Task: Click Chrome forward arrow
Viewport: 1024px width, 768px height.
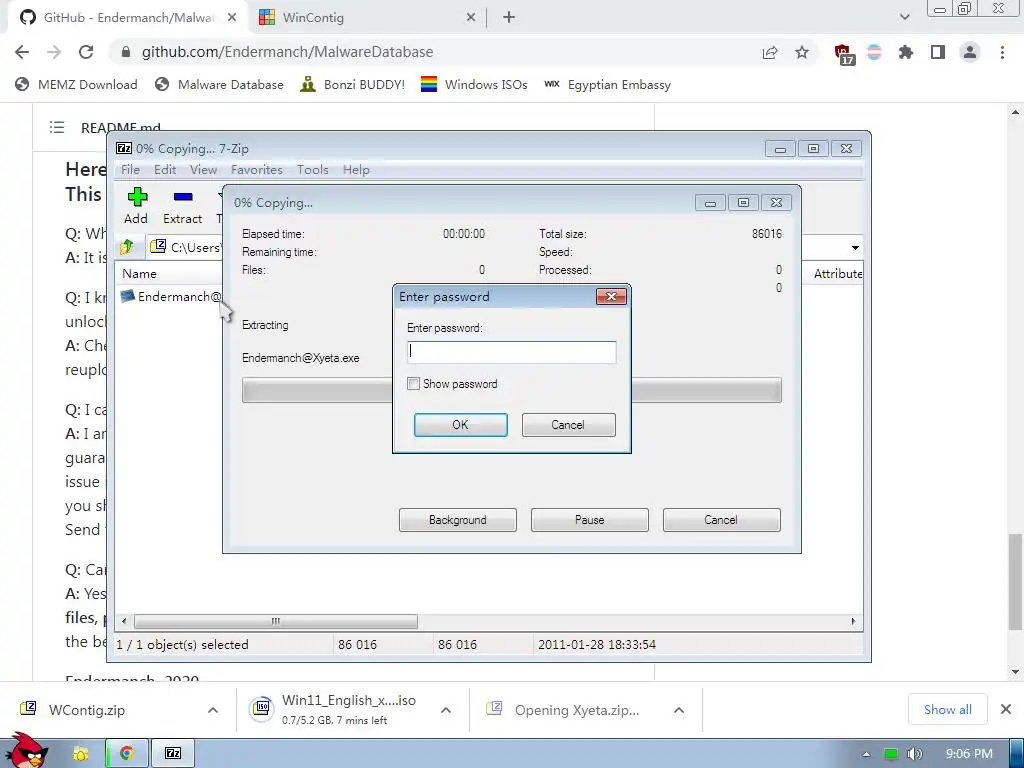Action: click(54, 52)
